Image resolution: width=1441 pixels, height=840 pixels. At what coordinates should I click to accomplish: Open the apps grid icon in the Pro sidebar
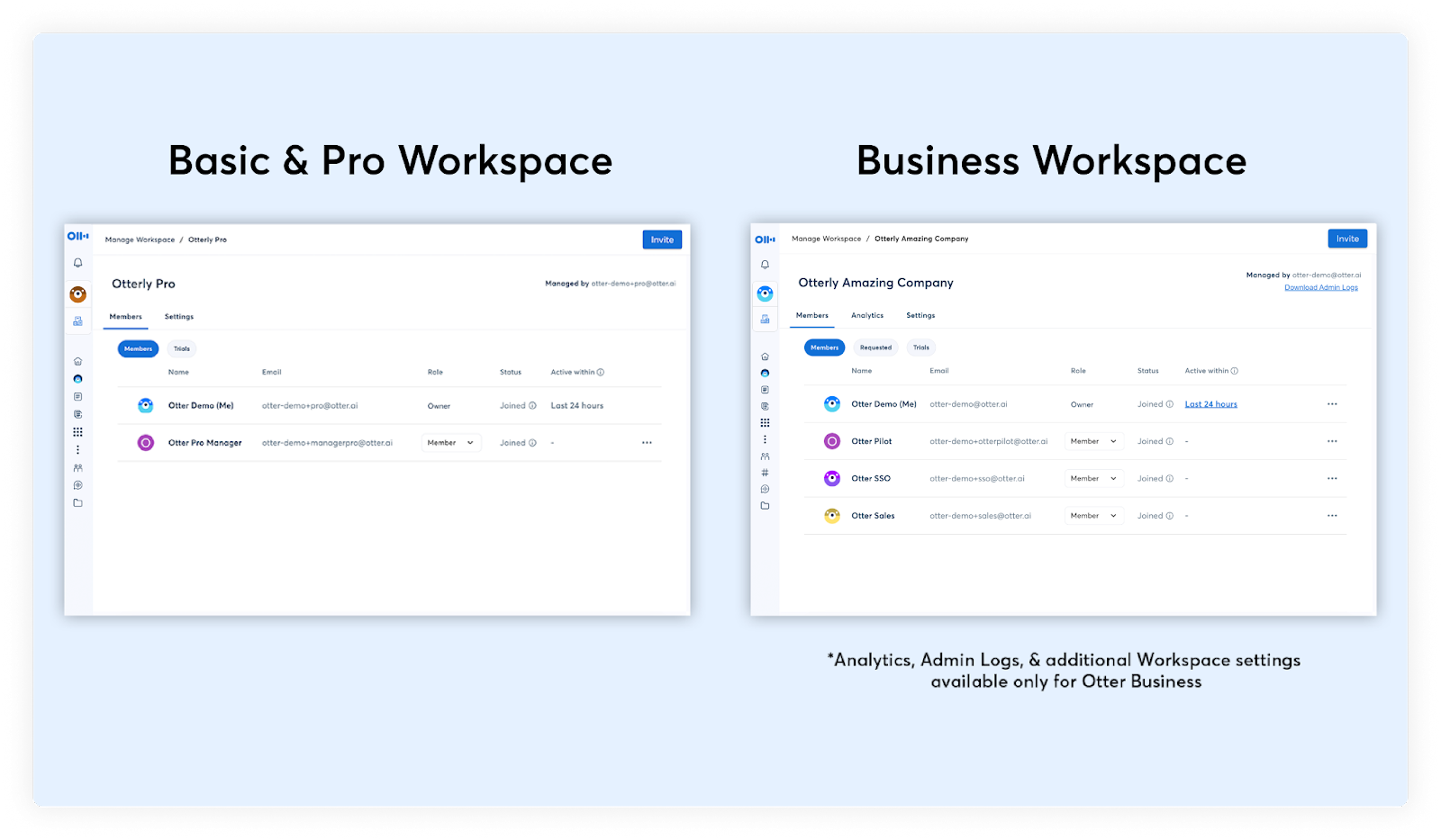[x=78, y=432]
